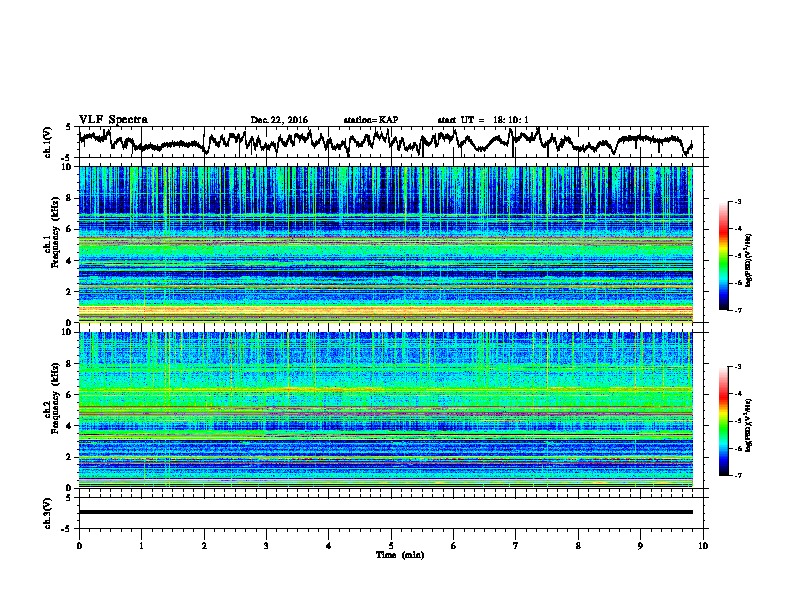Image resolution: width=792 pixels, height=612 pixels.
Task: Click the "ch.3(V)" axis label
Action: [48, 513]
